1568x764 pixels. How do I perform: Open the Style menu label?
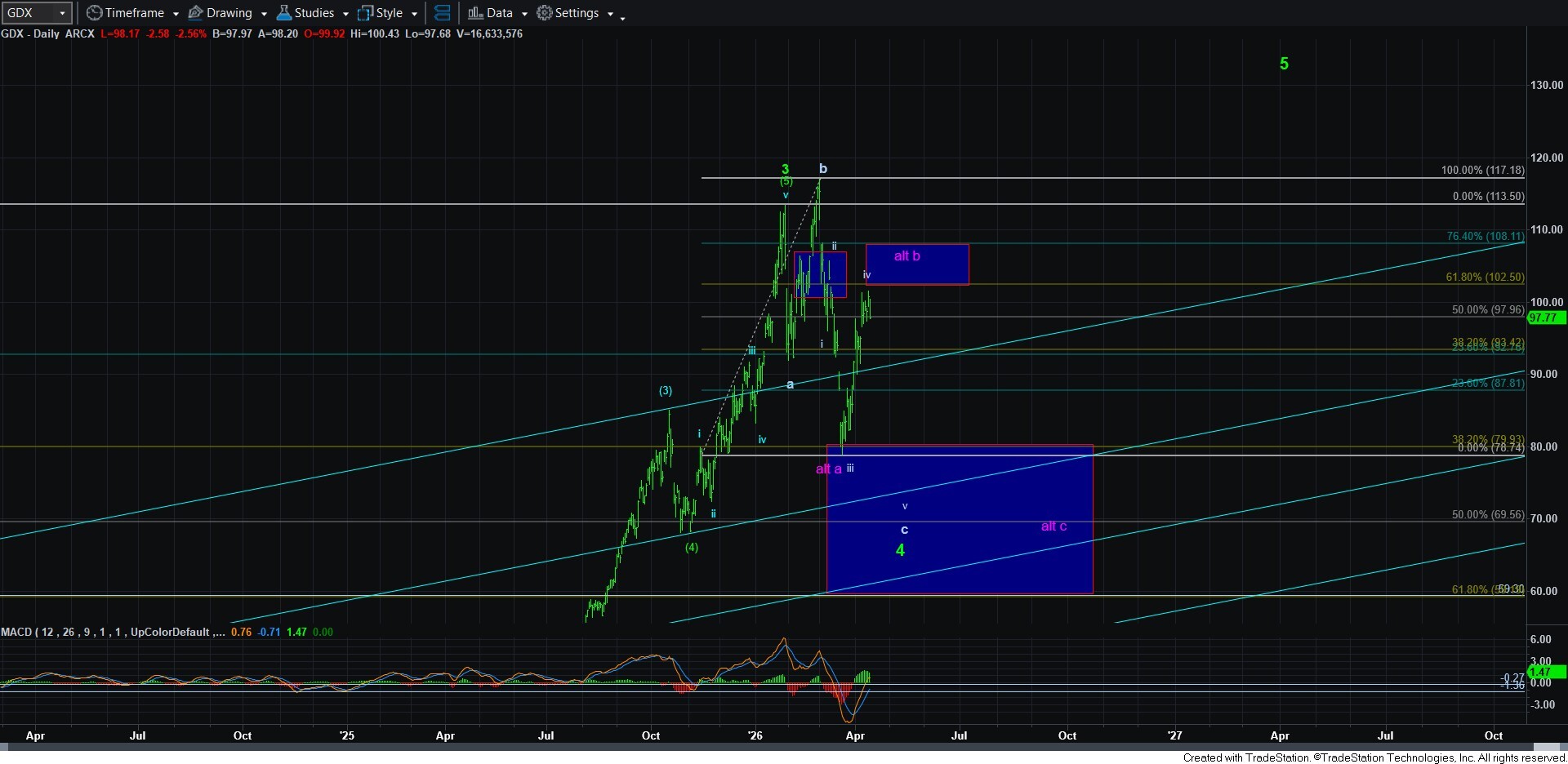(390, 13)
